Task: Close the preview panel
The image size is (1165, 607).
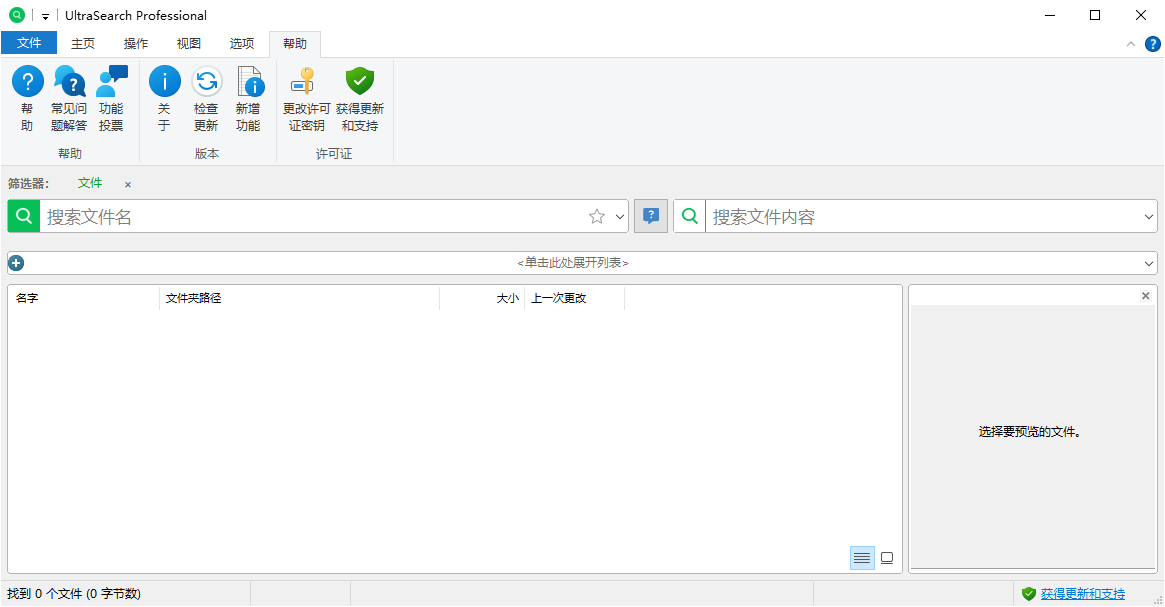Action: [x=1146, y=296]
